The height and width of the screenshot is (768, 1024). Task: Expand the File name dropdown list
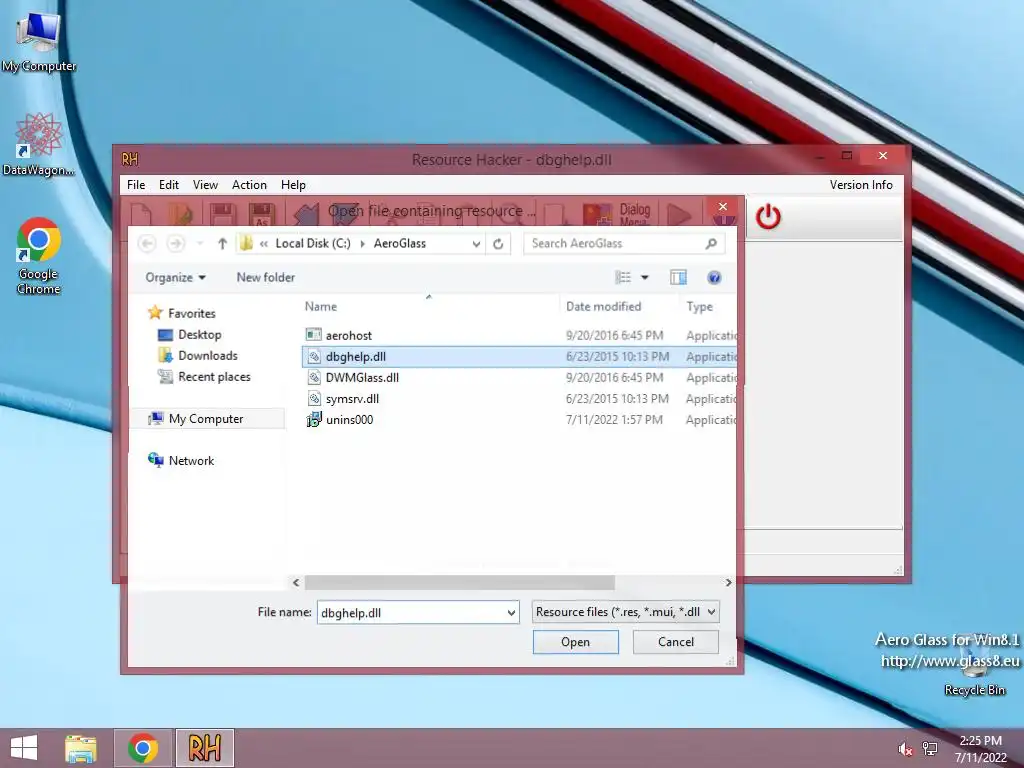click(x=511, y=613)
